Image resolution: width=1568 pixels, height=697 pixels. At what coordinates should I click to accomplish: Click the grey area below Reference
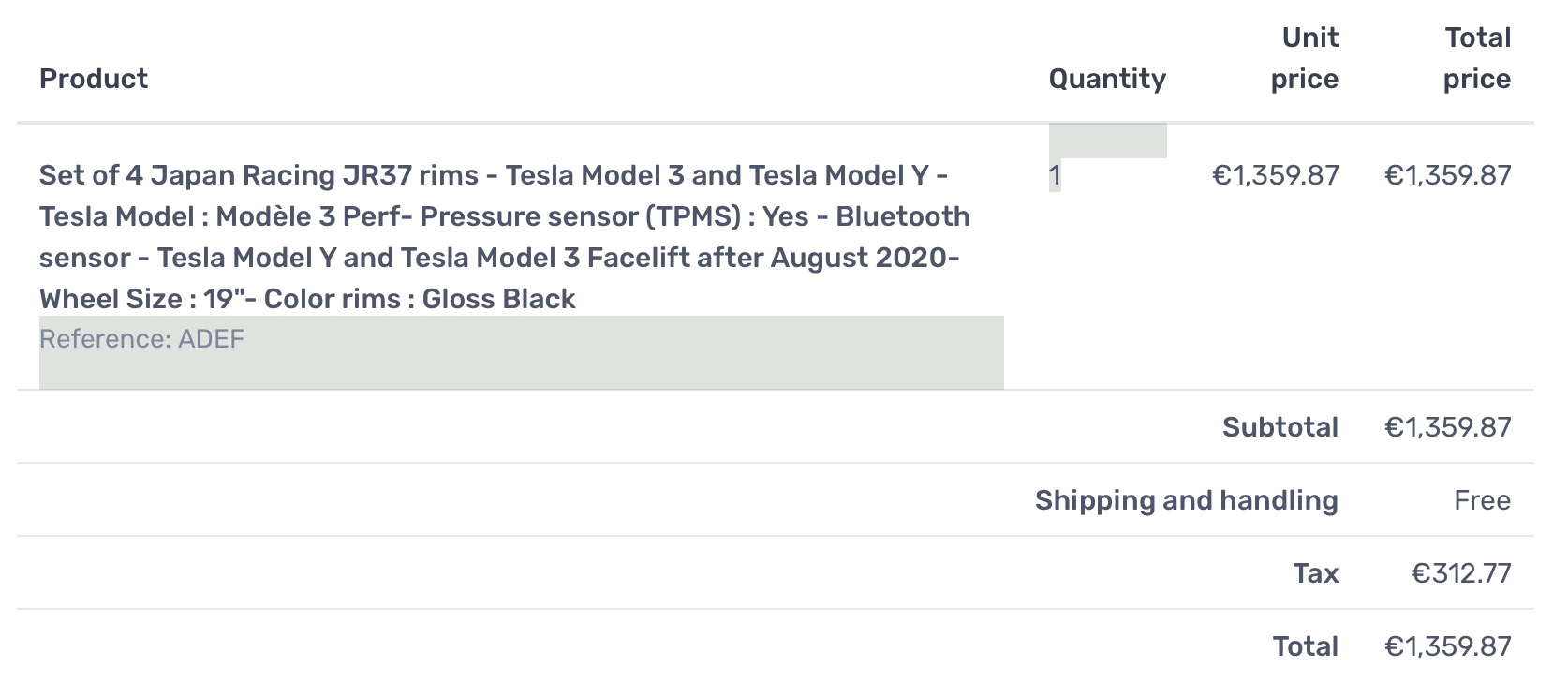(522, 371)
